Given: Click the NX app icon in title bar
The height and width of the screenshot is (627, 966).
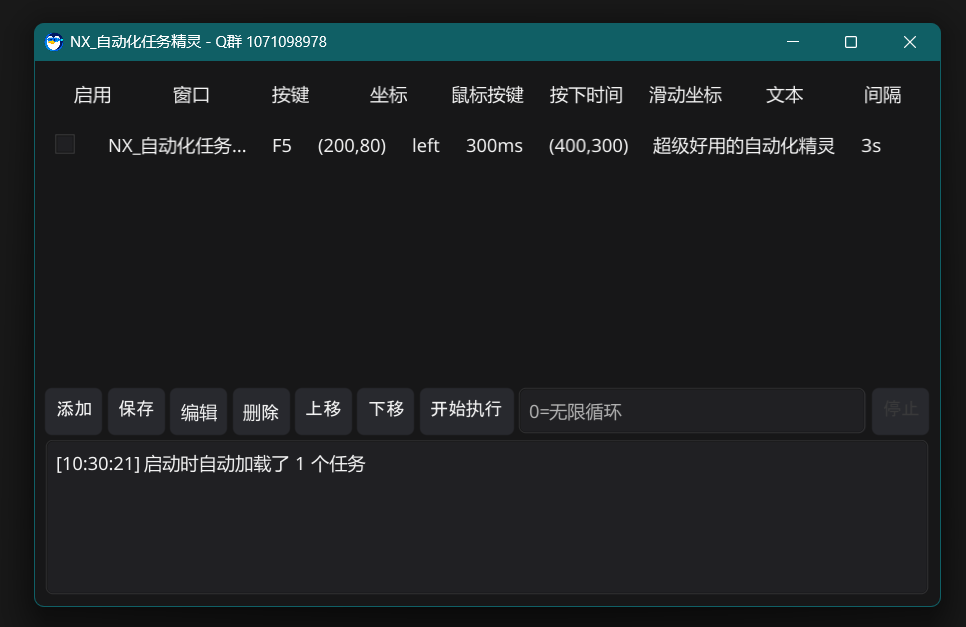Looking at the screenshot, I should (x=54, y=42).
